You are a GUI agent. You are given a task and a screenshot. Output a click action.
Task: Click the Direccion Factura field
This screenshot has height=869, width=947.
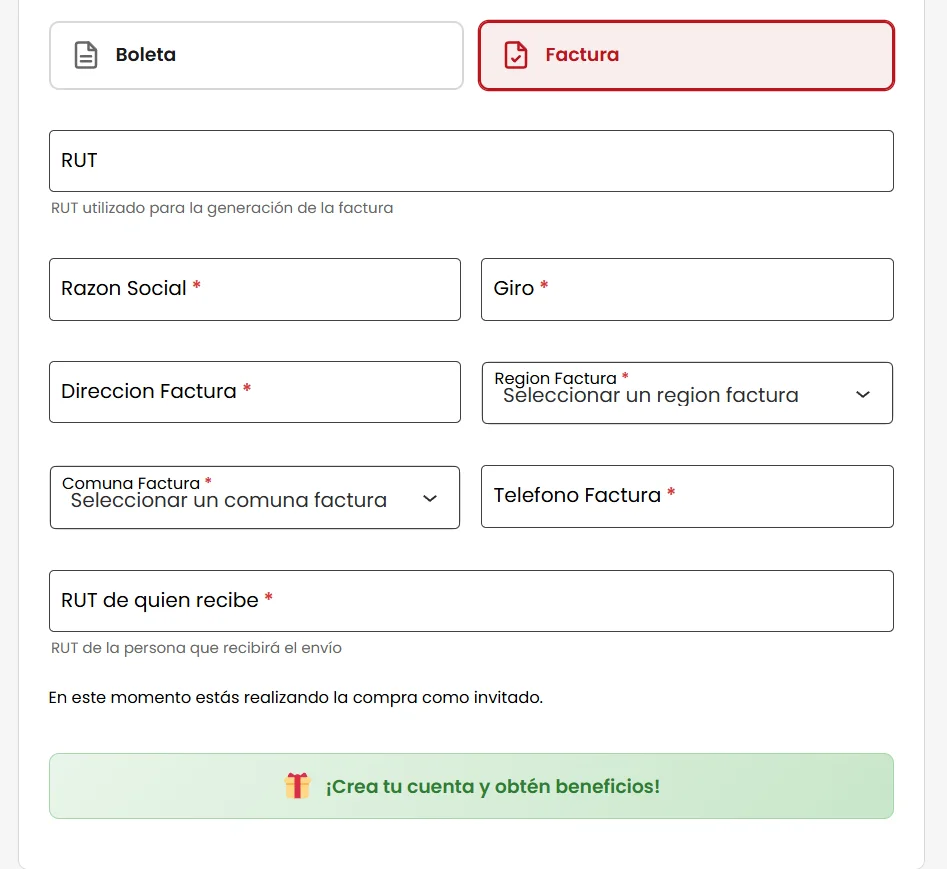(x=255, y=392)
